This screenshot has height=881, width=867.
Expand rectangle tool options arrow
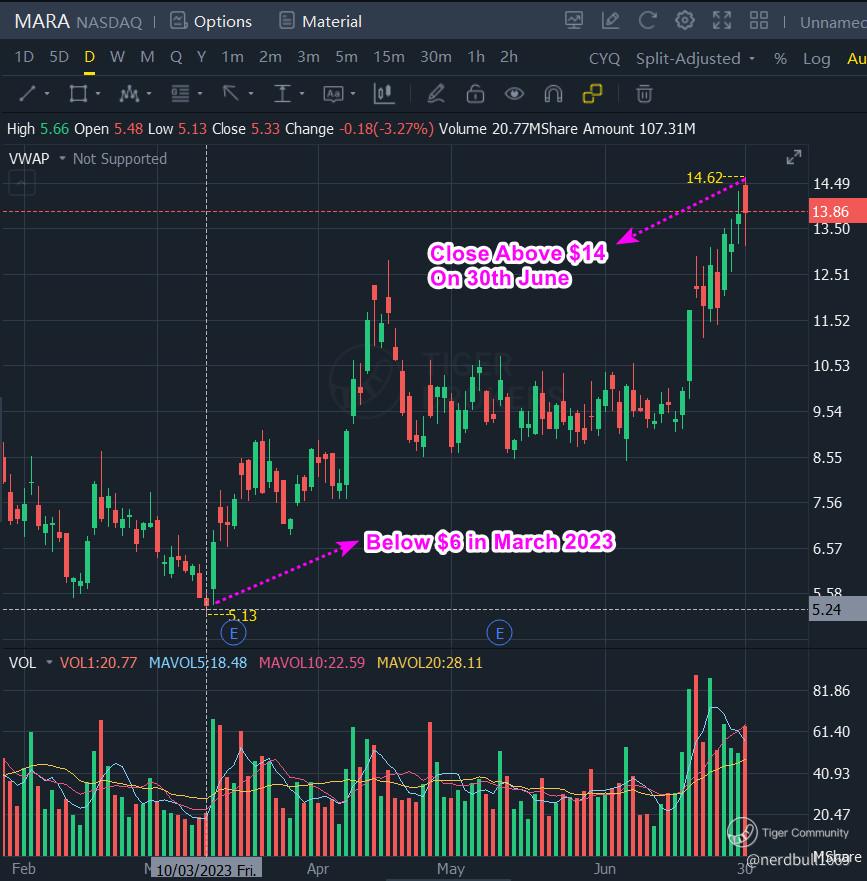click(x=98, y=94)
